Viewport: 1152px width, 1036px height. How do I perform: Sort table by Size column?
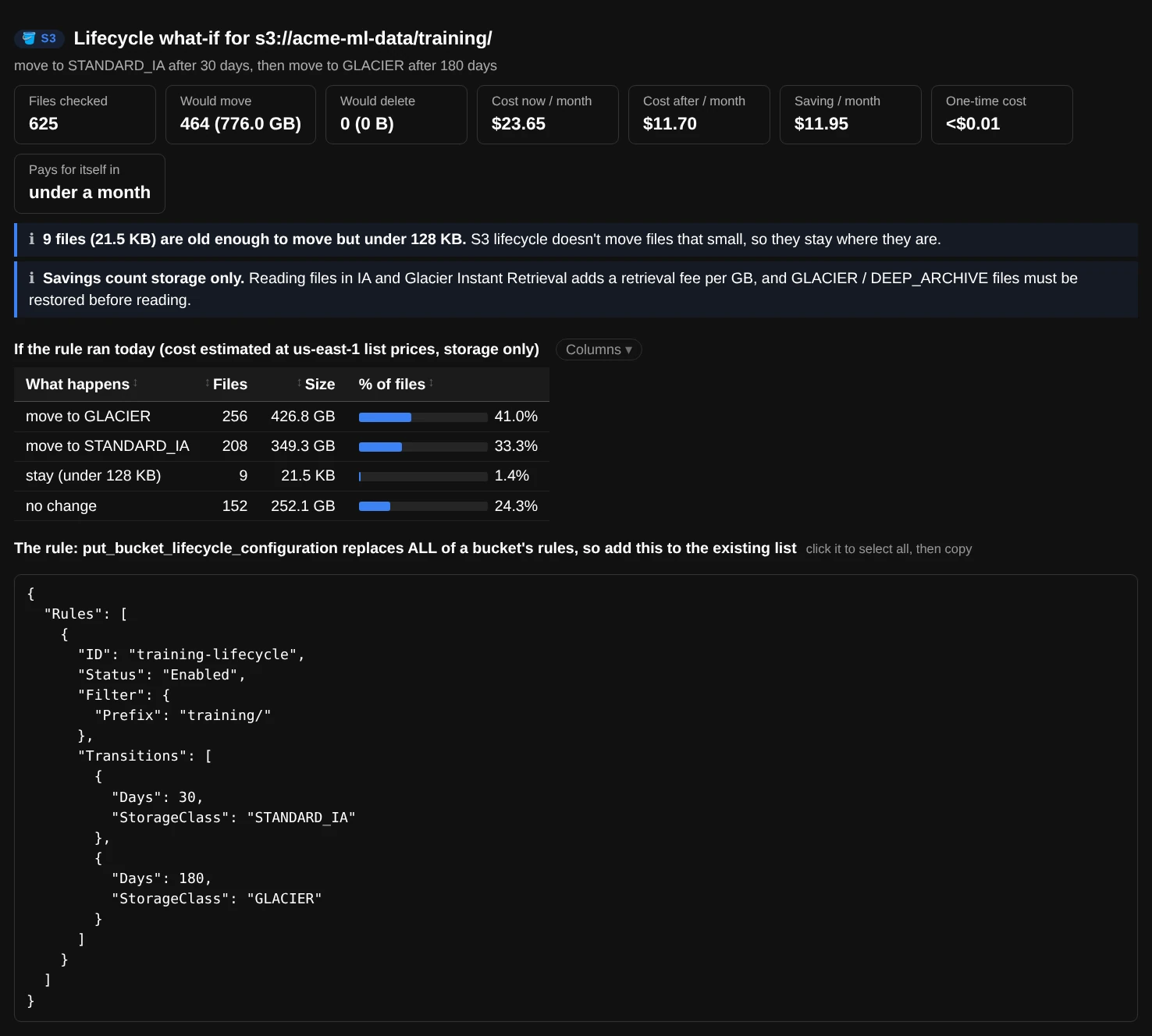(x=316, y=384)
